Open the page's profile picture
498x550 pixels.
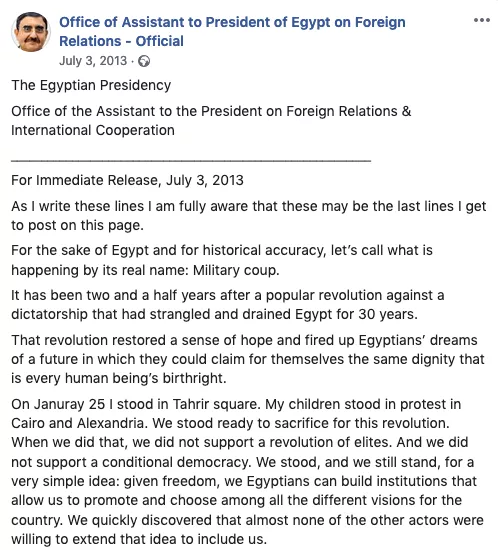[31, 32]
